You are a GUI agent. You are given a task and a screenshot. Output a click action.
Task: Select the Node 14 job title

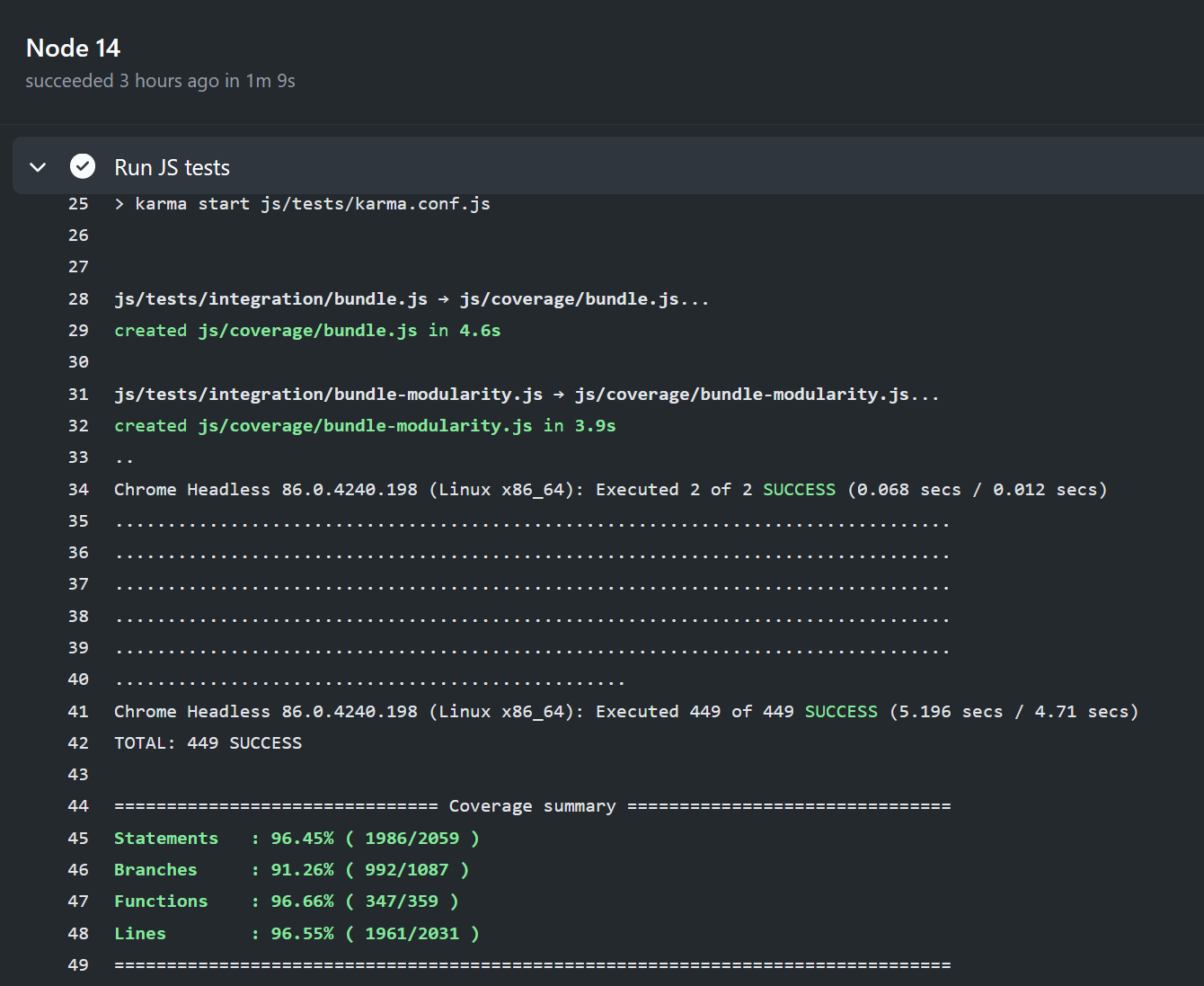point(73,48)
